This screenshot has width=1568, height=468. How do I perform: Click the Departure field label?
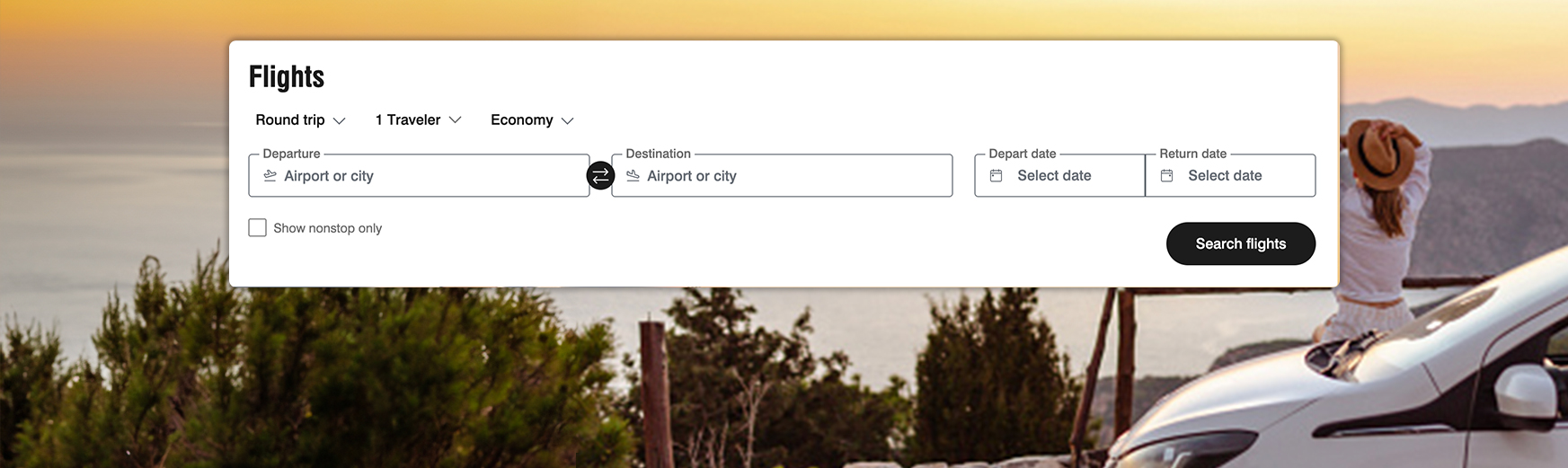tap(291, 154)
